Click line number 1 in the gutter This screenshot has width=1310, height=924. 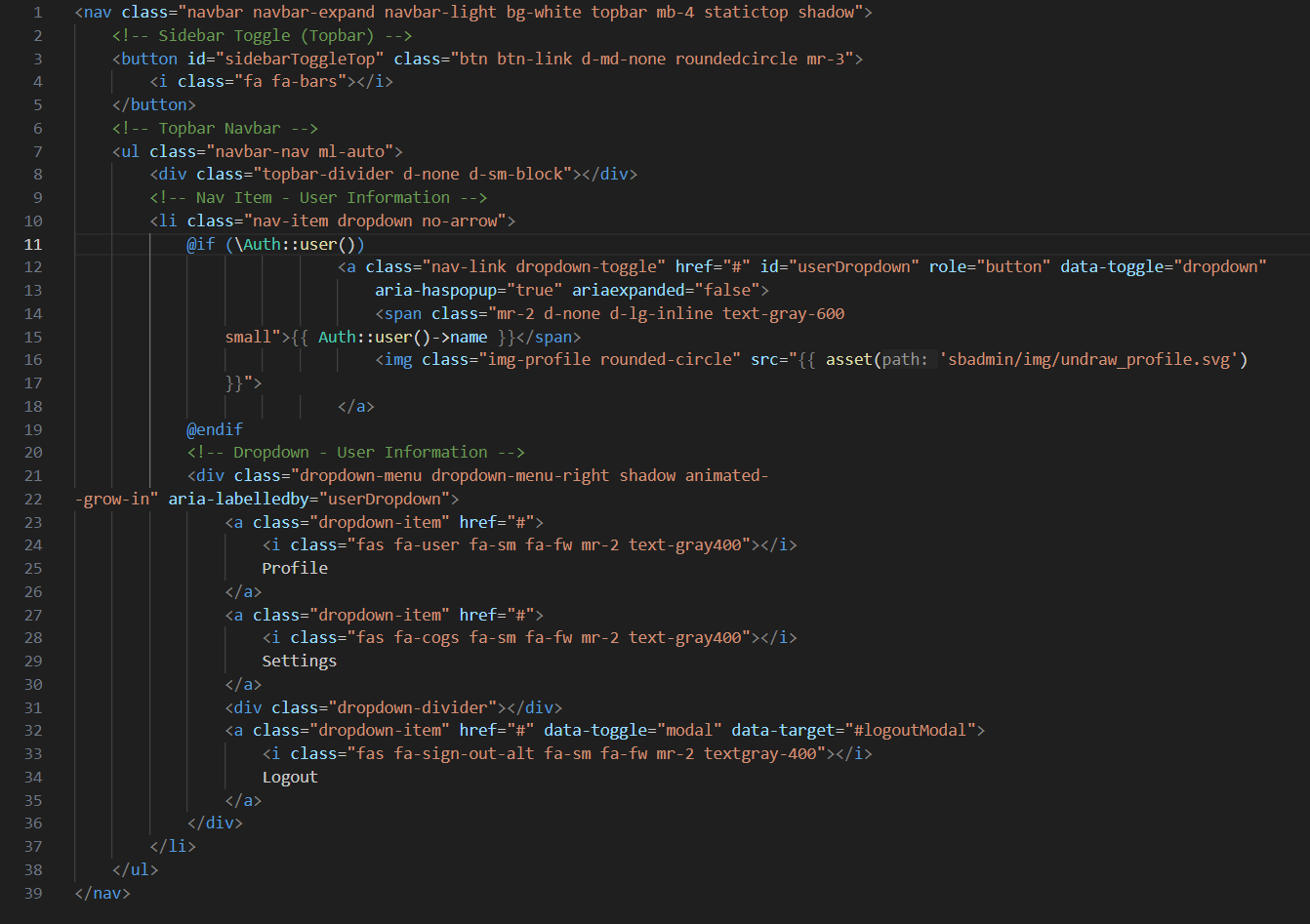pos(38,13)
